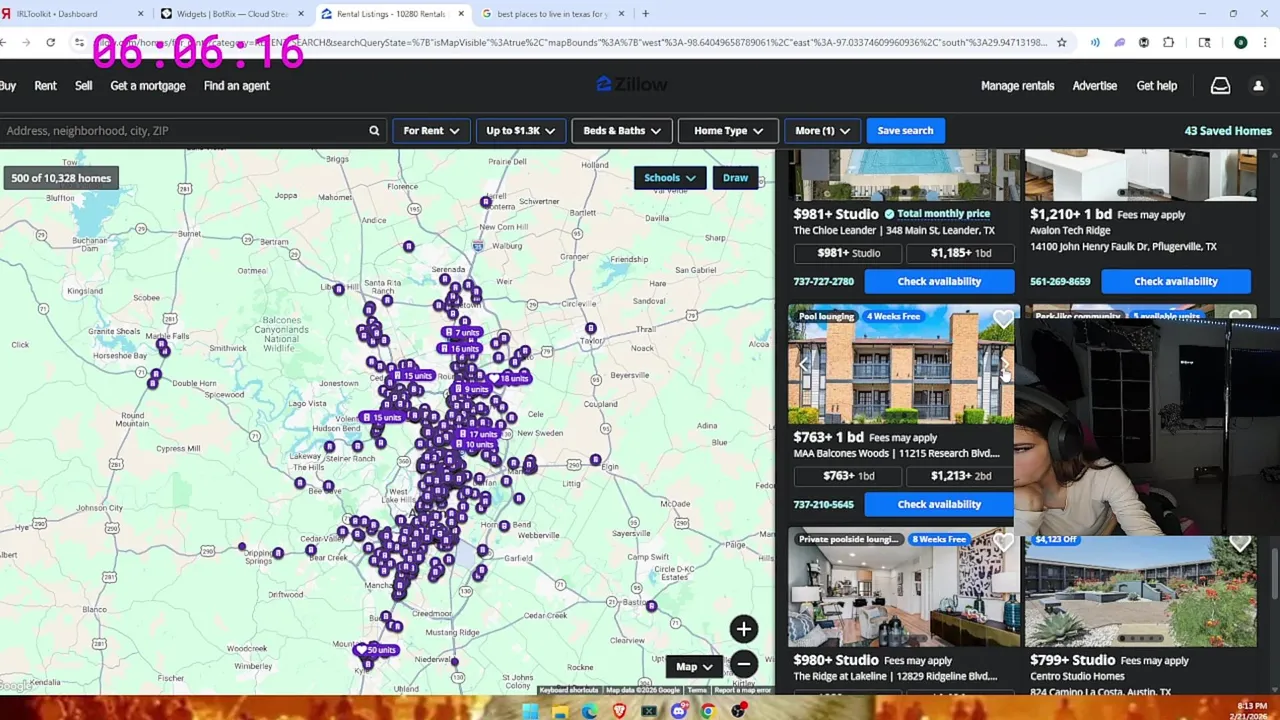This screenshot has height=720, width=1280.
Task: Click the Zillow logo
Action: tap(632, 85)
